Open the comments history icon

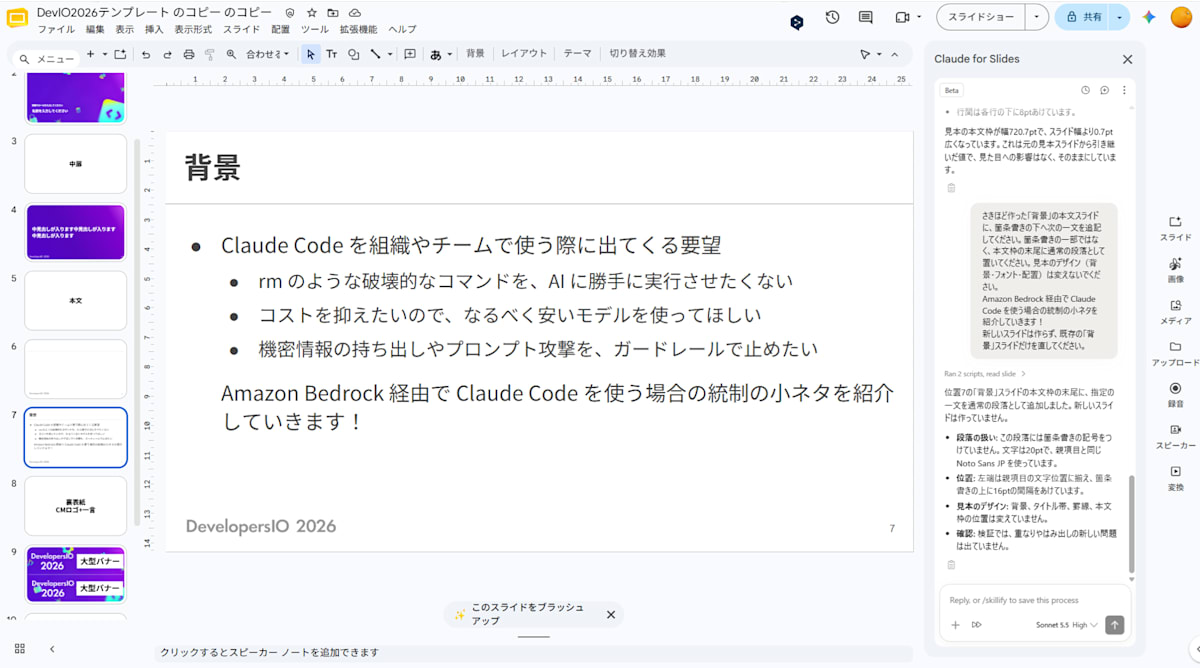[866, 17]
